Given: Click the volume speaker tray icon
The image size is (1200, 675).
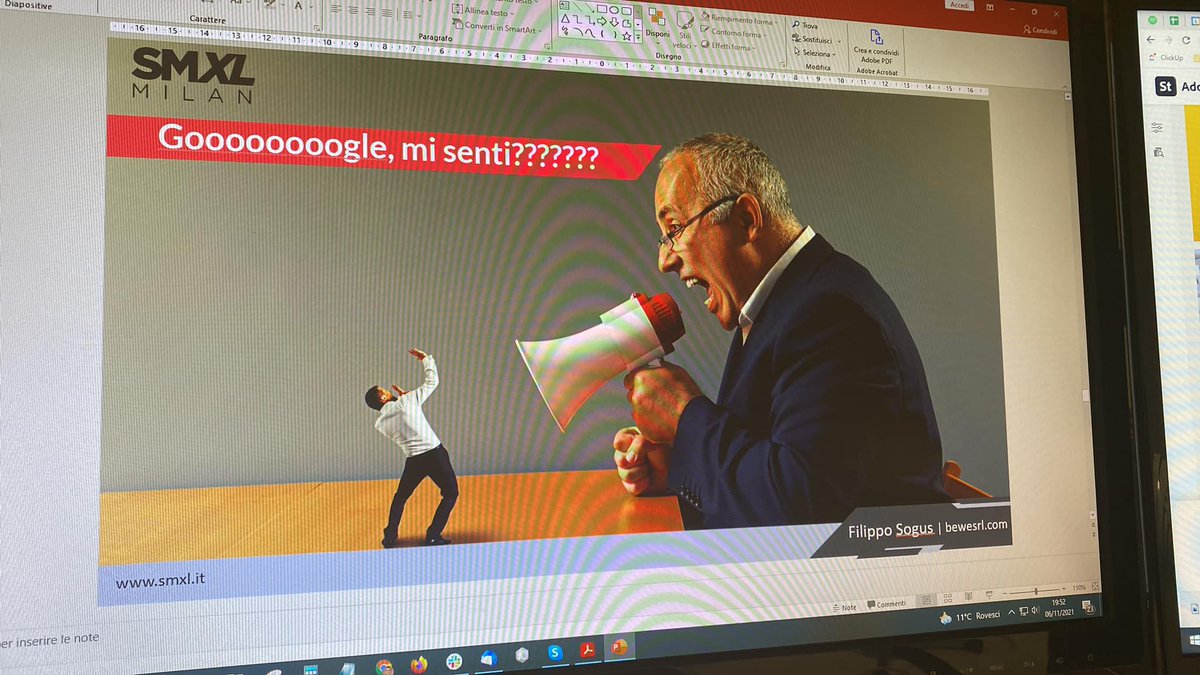Looking at the screenshot, I should point(1037,611).
